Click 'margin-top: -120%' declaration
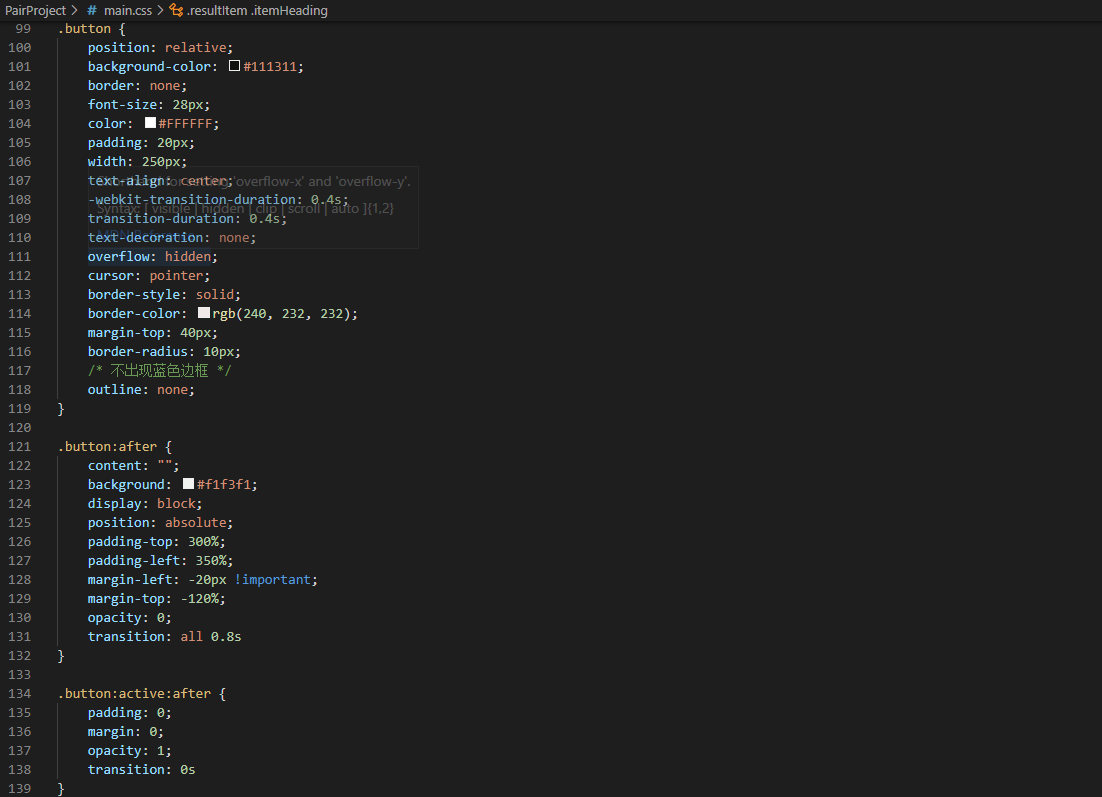This screenshot has width=1102, height=797. [157, 598]
